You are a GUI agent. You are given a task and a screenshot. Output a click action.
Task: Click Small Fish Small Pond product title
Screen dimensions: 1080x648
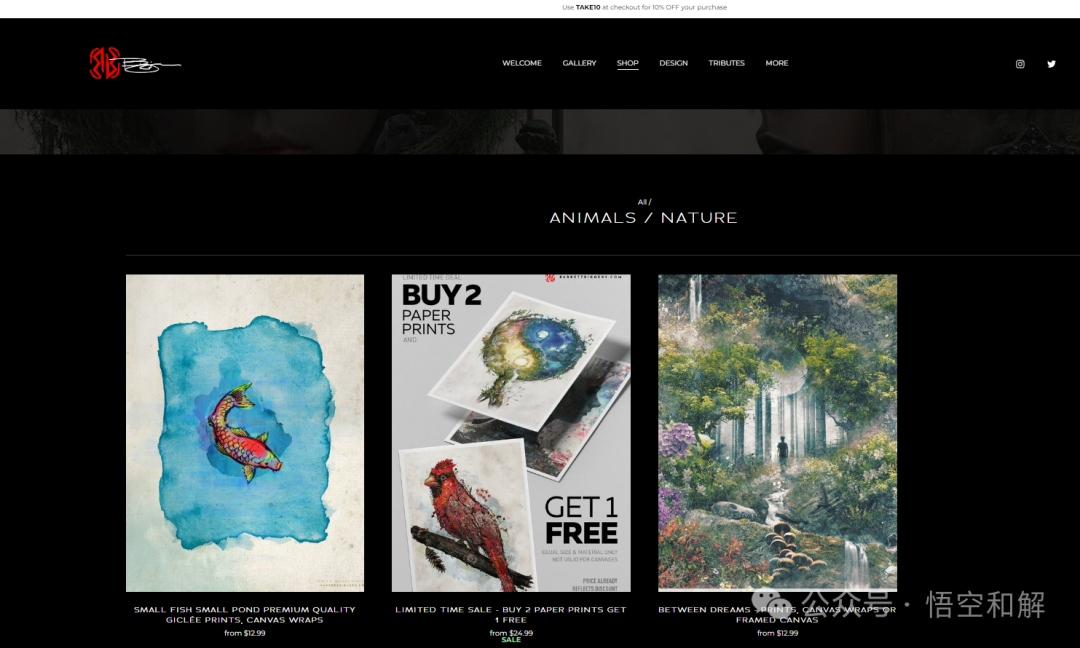click(x=245, y=614)
